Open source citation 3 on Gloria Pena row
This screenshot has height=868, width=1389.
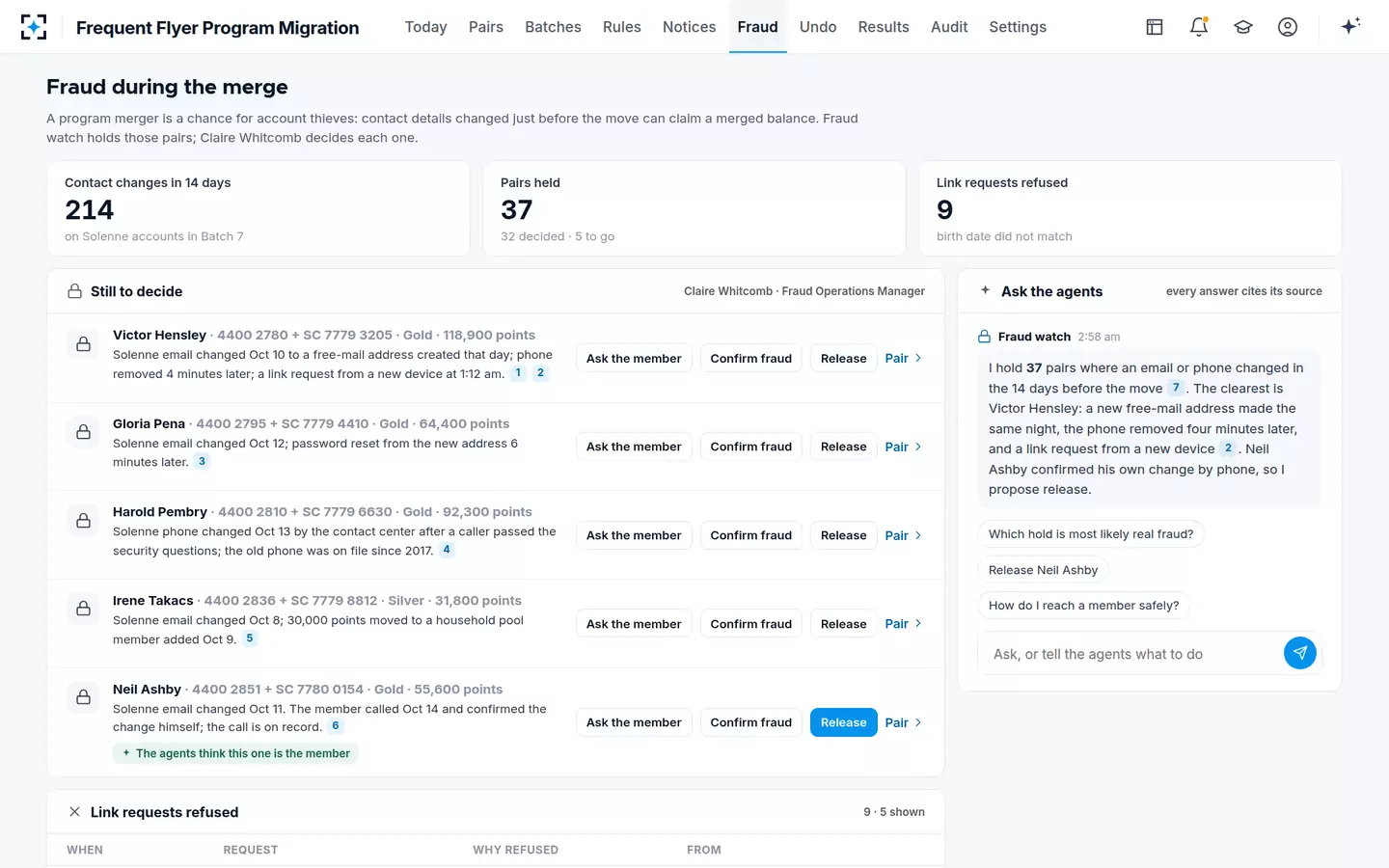[x=202, y=461]
